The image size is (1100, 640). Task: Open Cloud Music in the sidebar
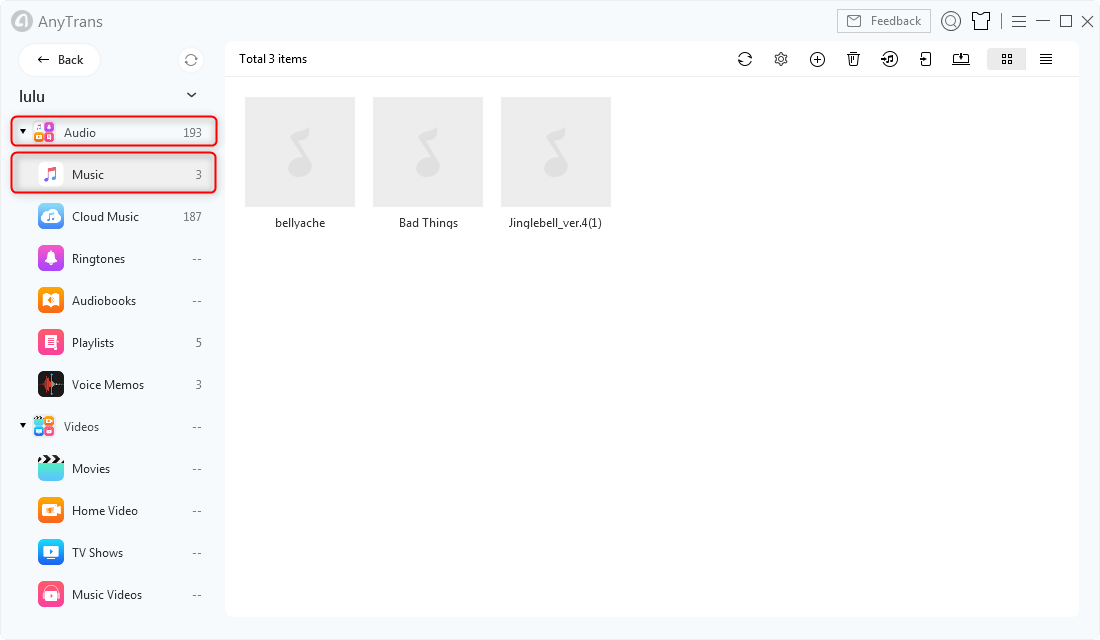point(114,217)
